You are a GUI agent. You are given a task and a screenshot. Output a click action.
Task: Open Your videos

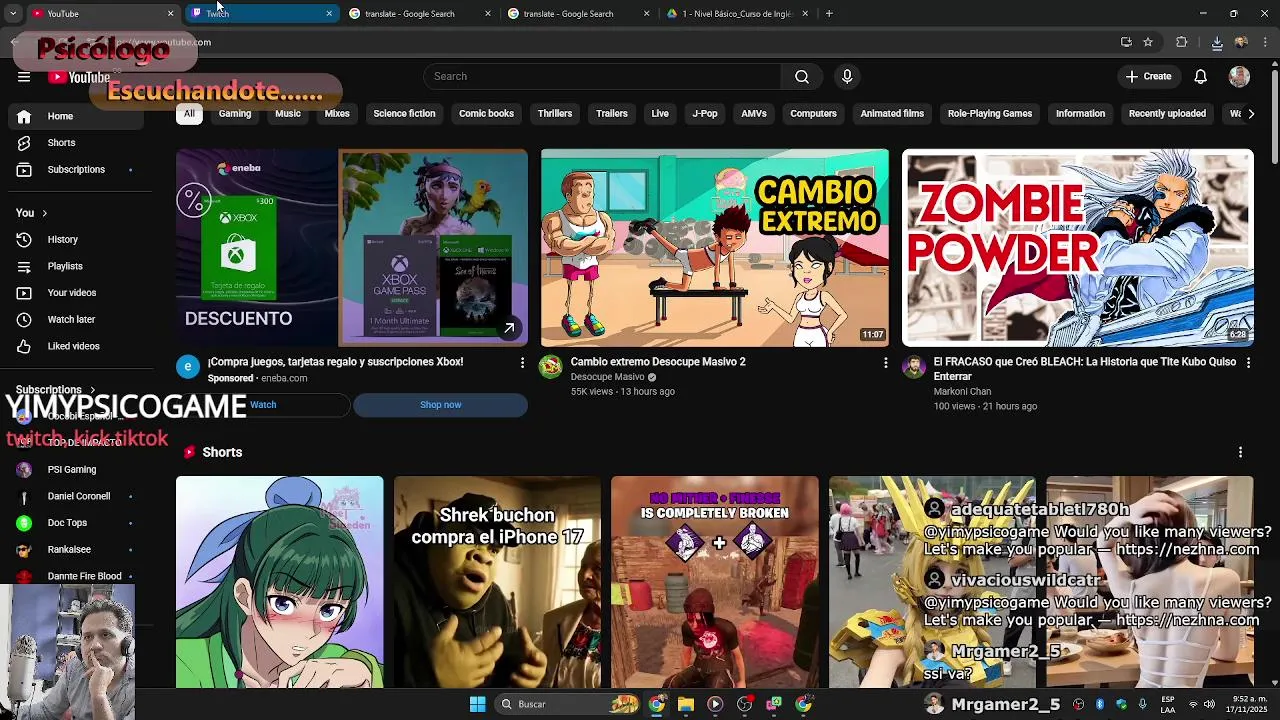(x=75, y=293)
